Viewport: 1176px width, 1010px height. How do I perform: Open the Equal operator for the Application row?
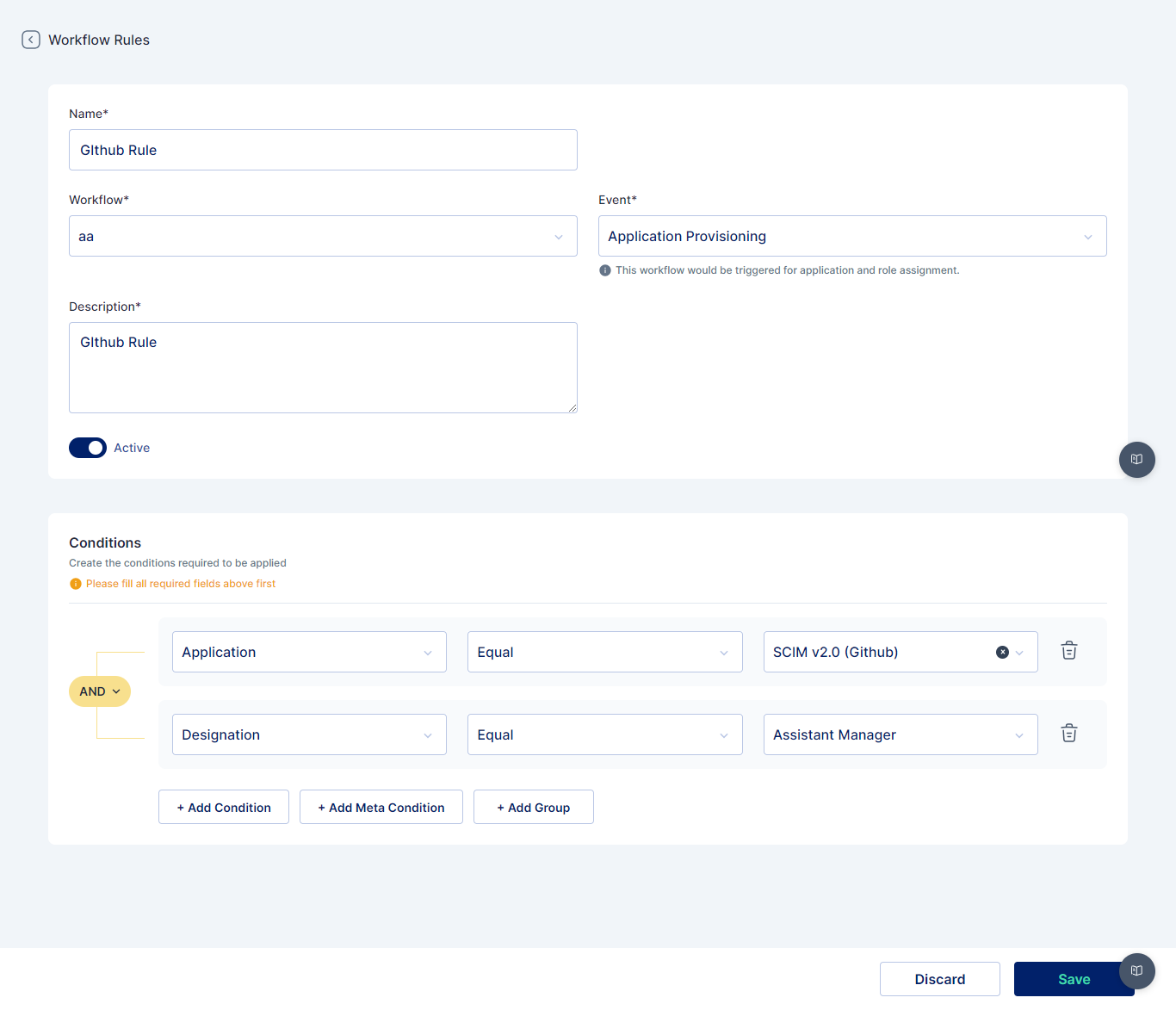click(604, 652)
